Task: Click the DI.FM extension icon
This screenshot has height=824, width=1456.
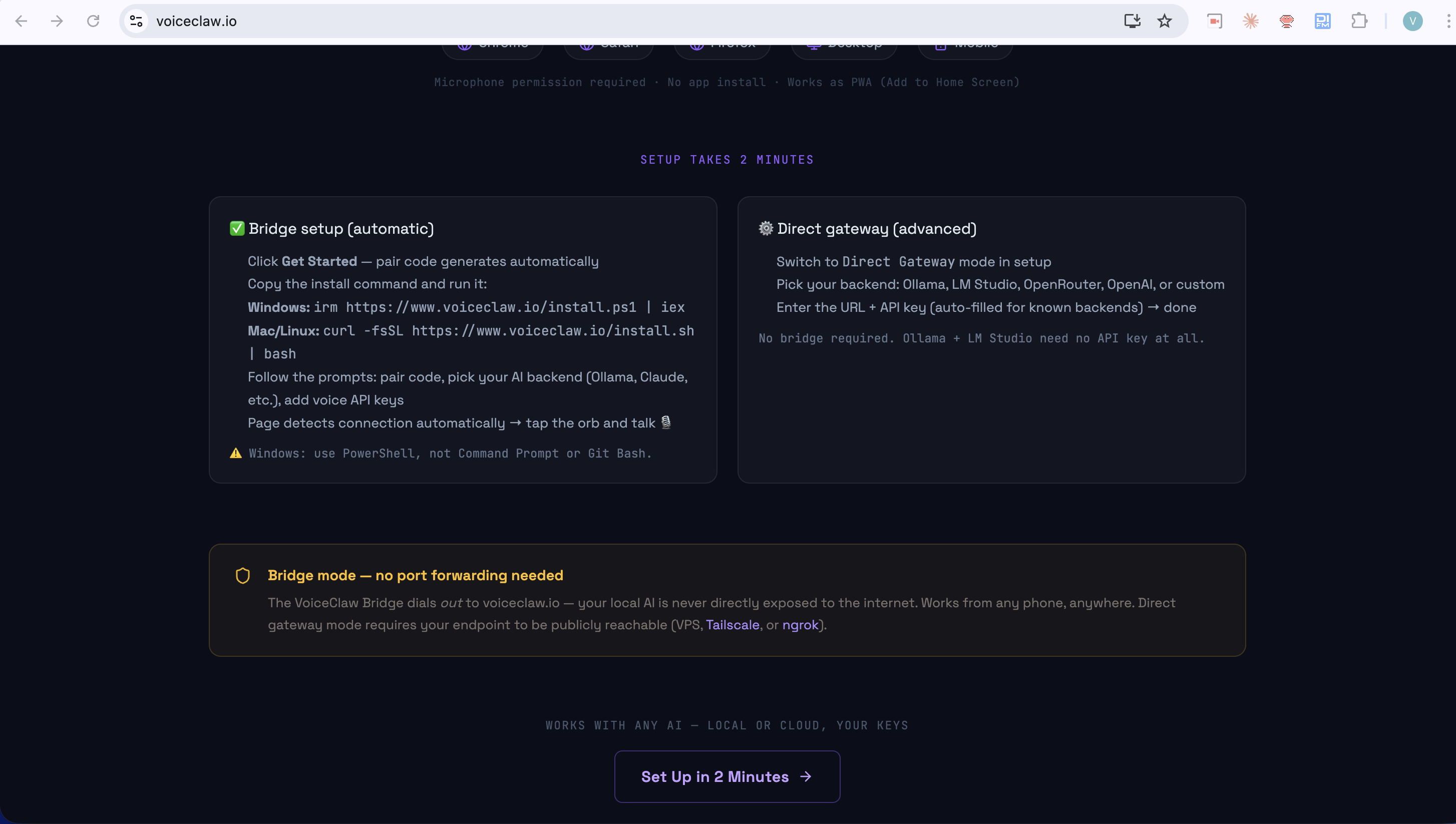Action: [x=1322, y=21]
